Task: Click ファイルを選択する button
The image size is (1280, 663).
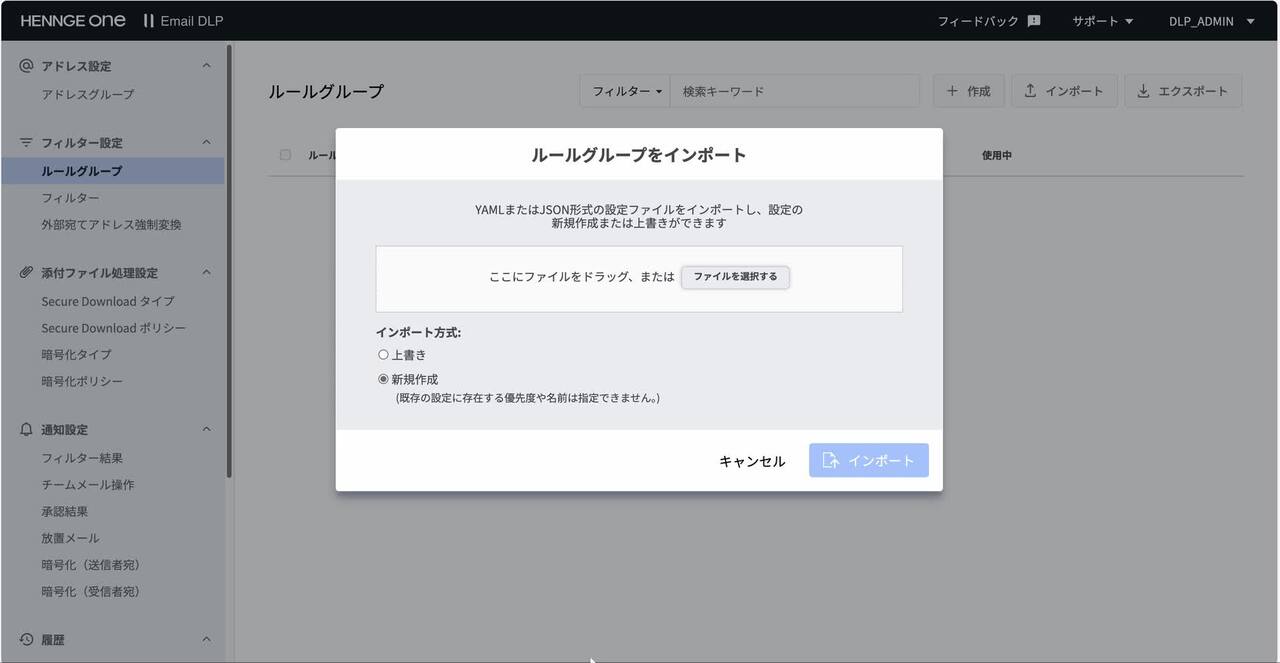Action: (x=735, y=277)
